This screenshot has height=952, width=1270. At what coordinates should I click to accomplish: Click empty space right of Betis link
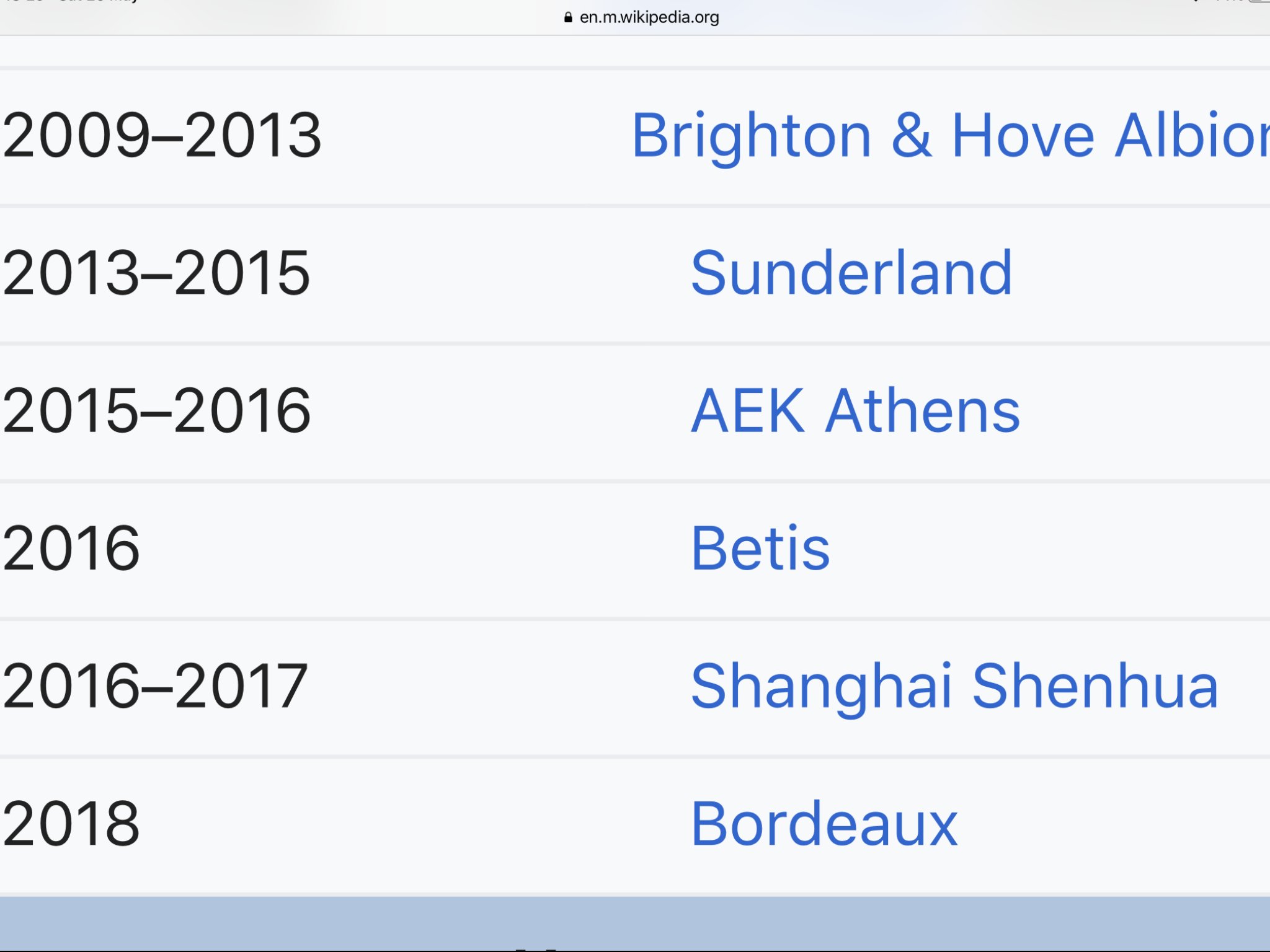[1048, 548]
